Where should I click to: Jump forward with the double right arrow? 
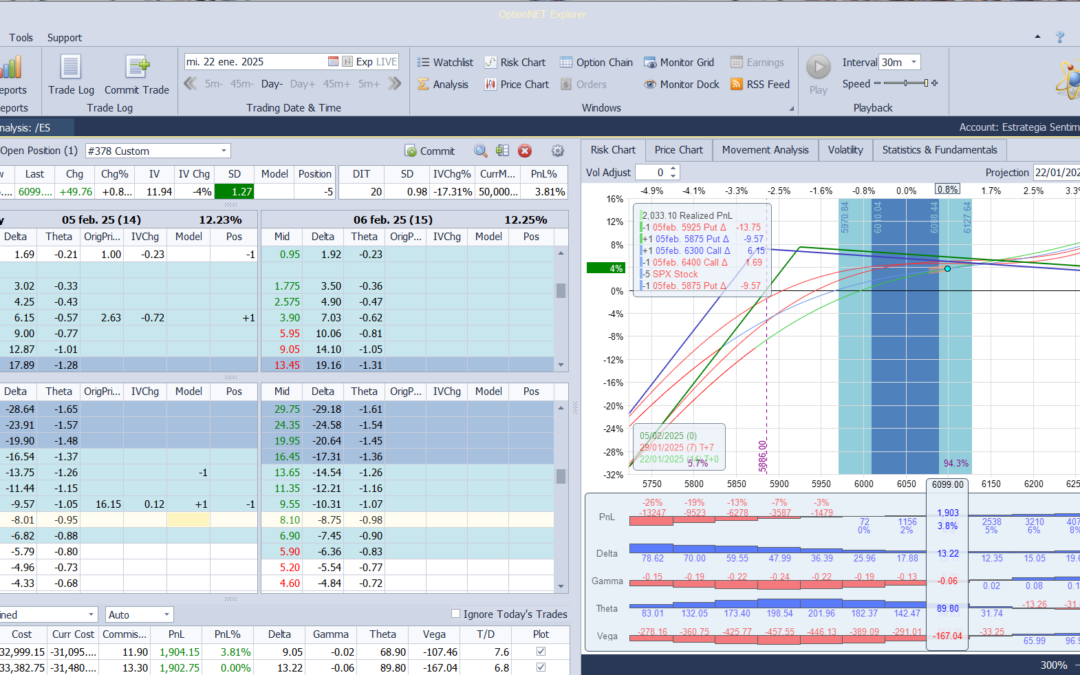395,84
